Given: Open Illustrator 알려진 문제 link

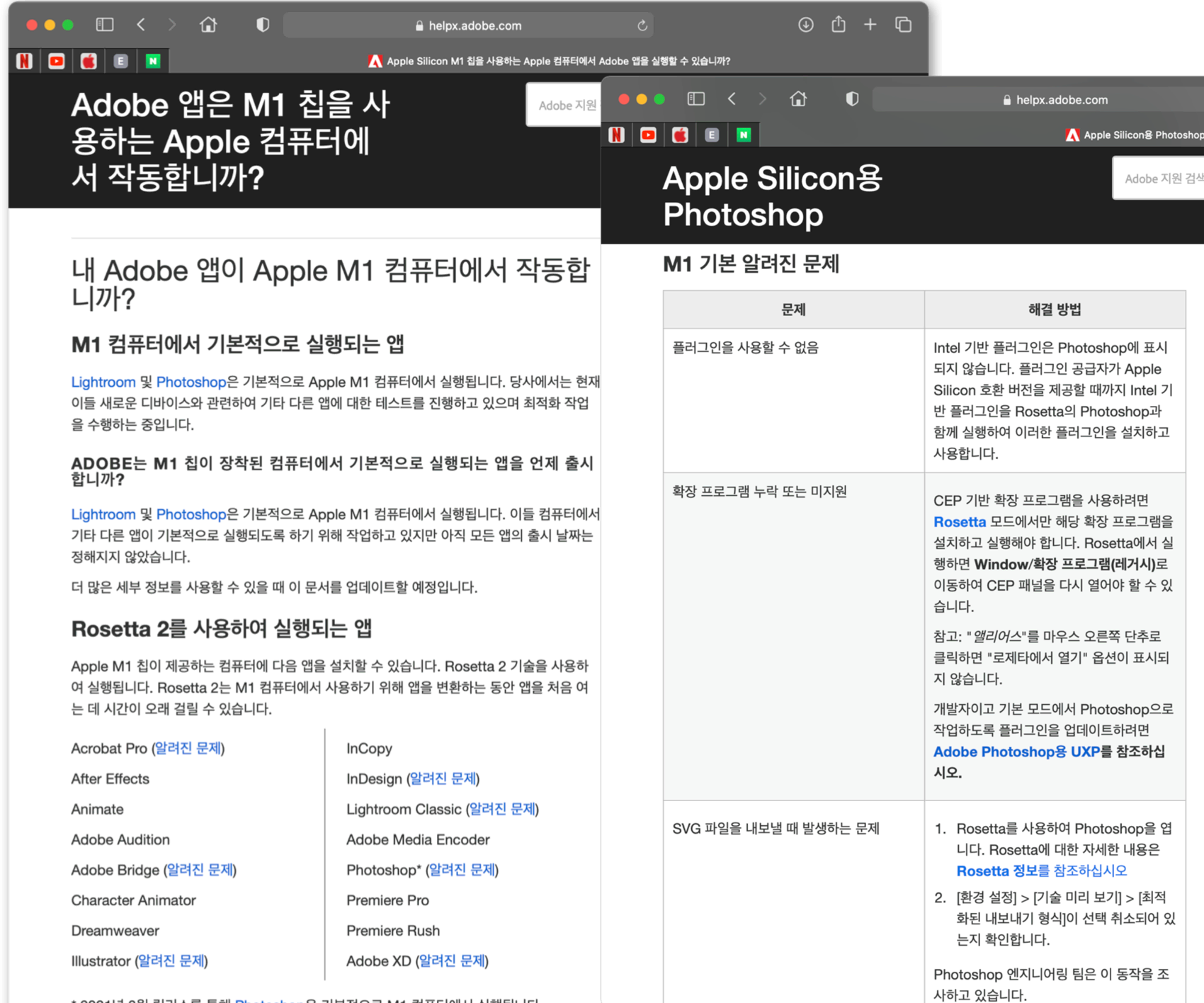Looking at the screenshot, I should point(171,961).
